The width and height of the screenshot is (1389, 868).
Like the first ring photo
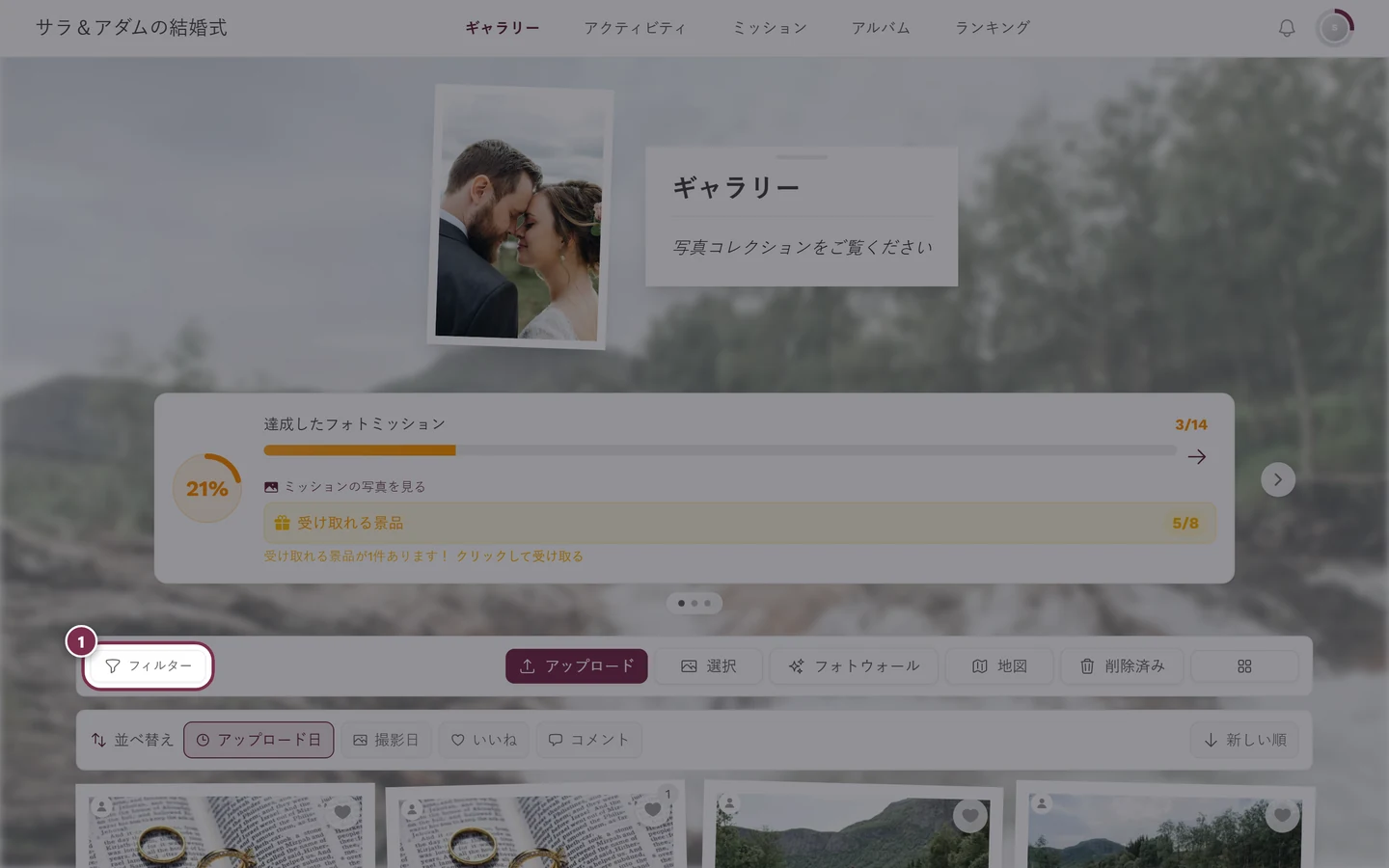coord(342,812)
